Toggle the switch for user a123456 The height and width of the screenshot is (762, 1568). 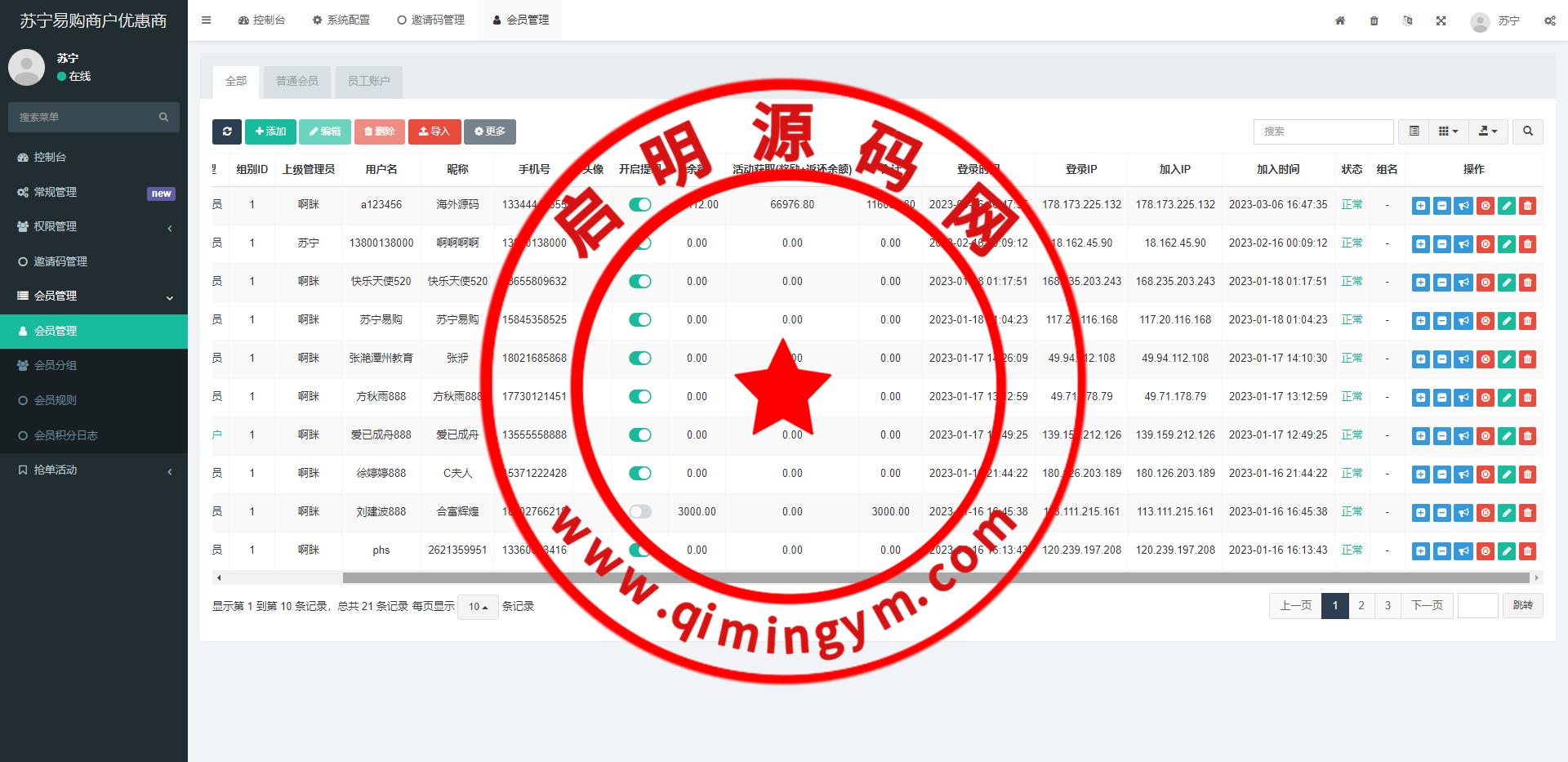[640, 205]
